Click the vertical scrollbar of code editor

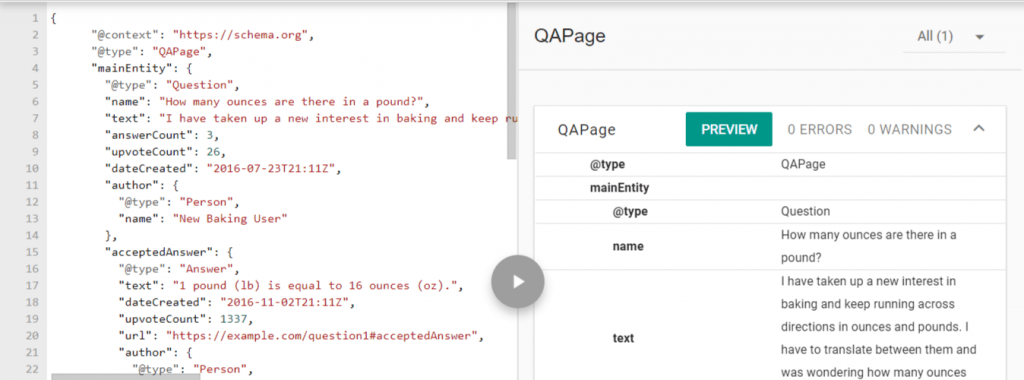[x=511, y=82]
